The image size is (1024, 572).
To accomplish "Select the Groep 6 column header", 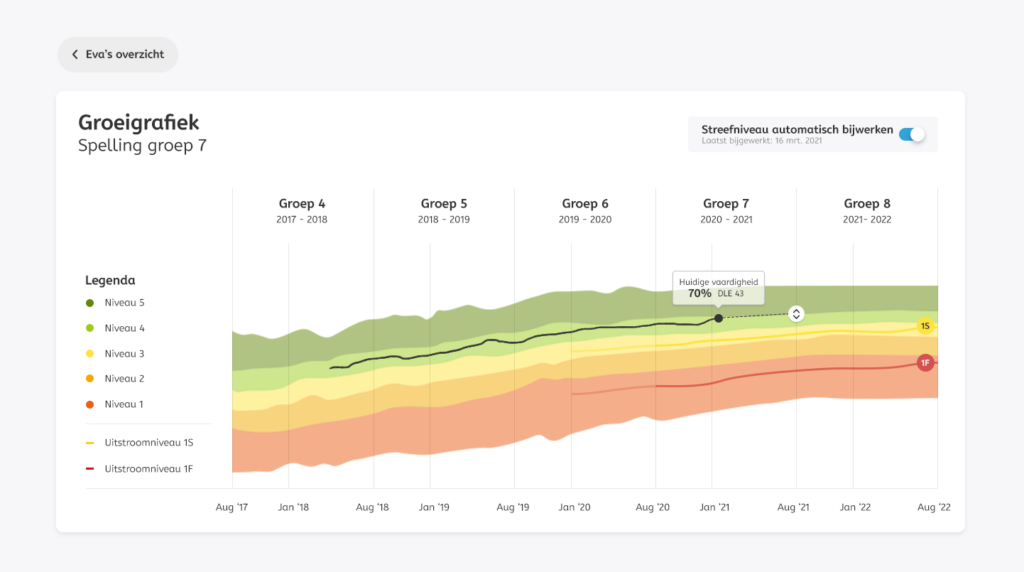I will (x=585, y=210).
